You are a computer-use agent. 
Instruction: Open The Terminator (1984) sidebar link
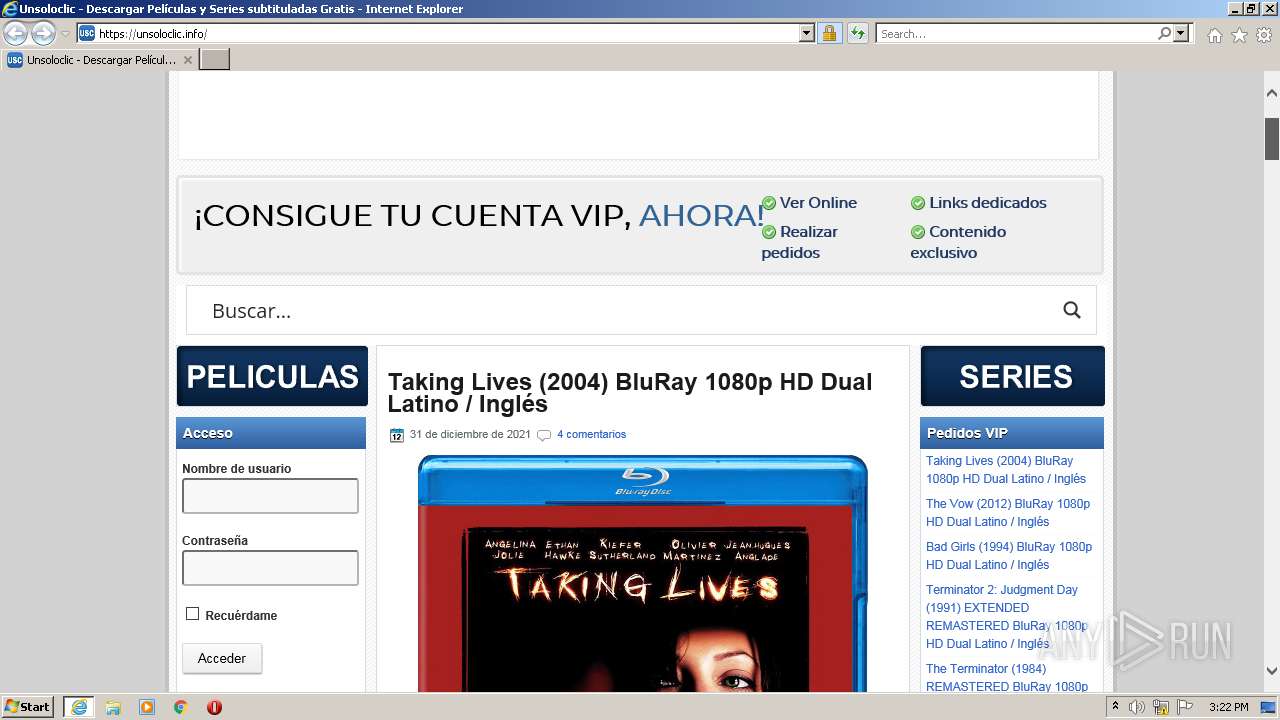1007,678
